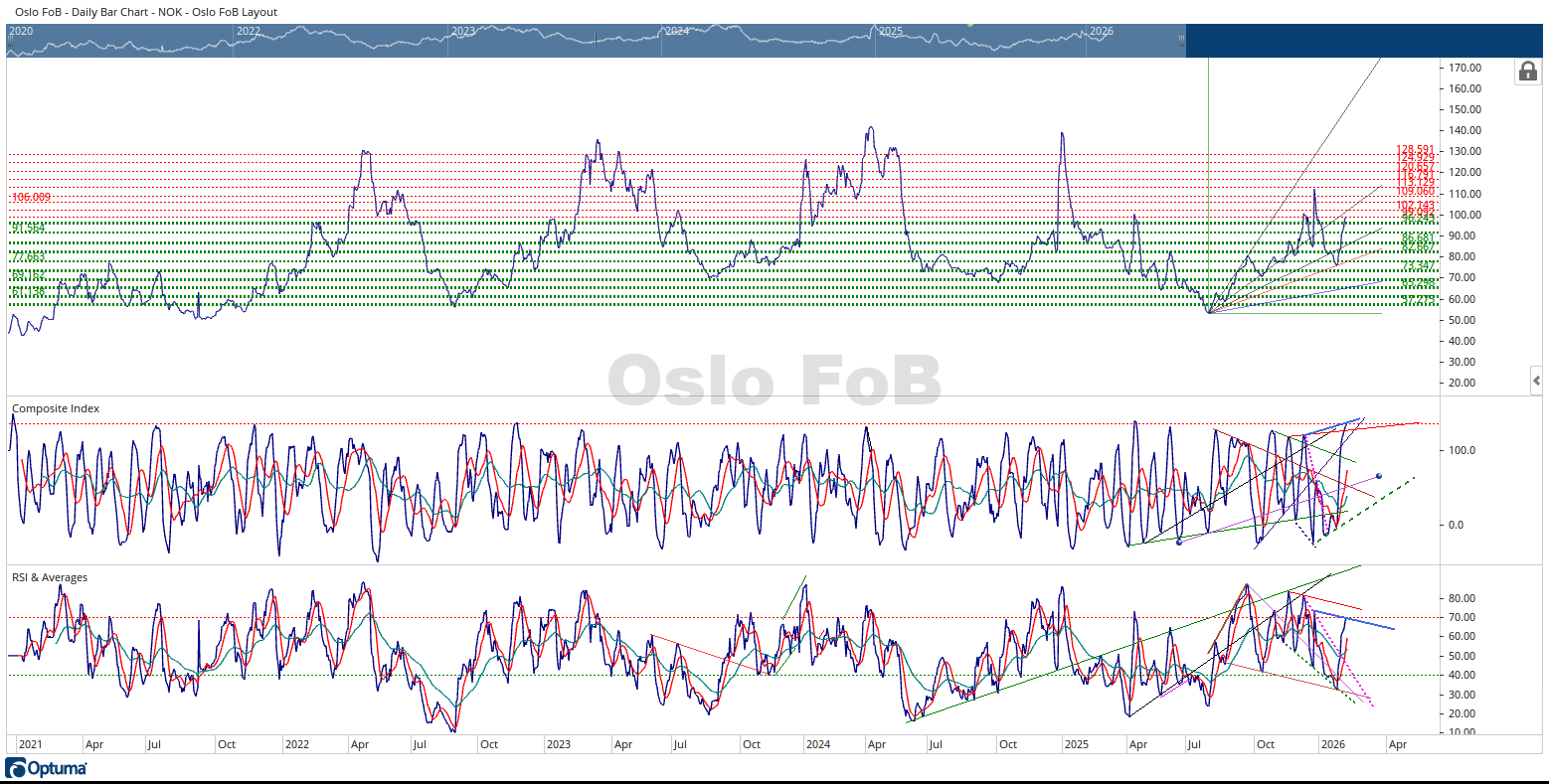1549x784 pixels.
Task: Click the Oslo FoB watermark text
Action: coord(774,381)
